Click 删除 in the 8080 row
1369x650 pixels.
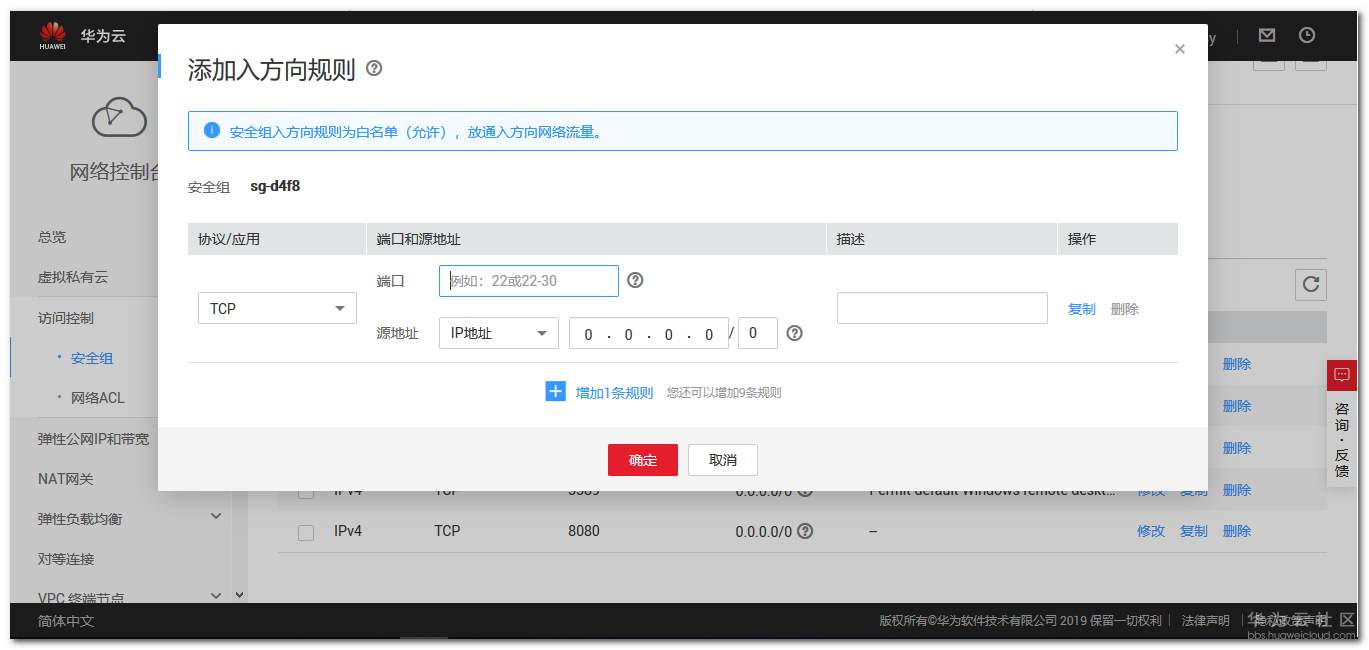1237,531
